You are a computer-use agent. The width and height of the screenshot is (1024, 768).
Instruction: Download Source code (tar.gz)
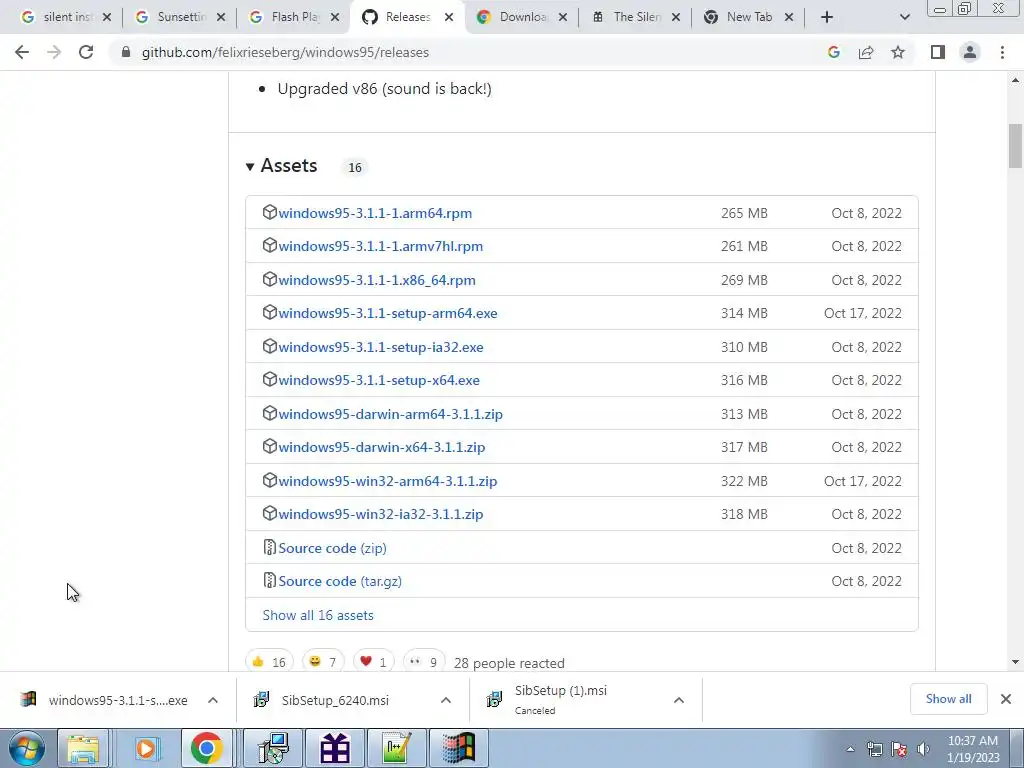pyautogui.click(x=340, y=581)
